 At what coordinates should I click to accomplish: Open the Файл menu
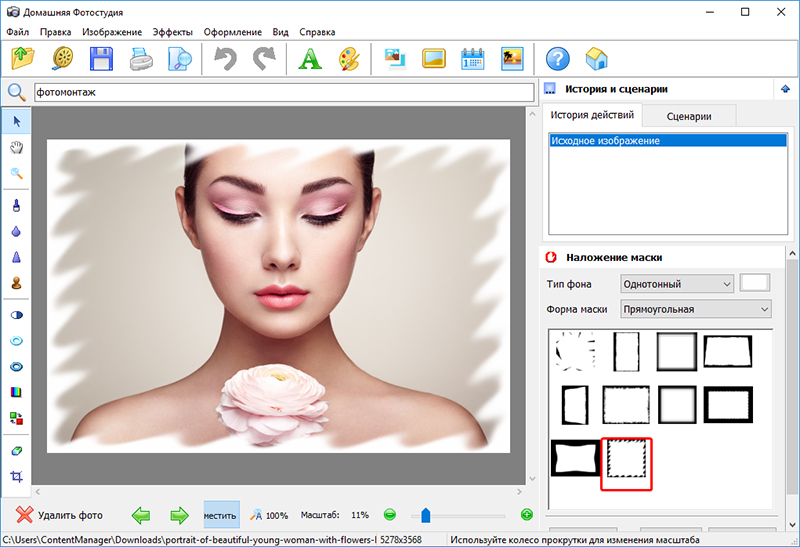coord(17,32)
